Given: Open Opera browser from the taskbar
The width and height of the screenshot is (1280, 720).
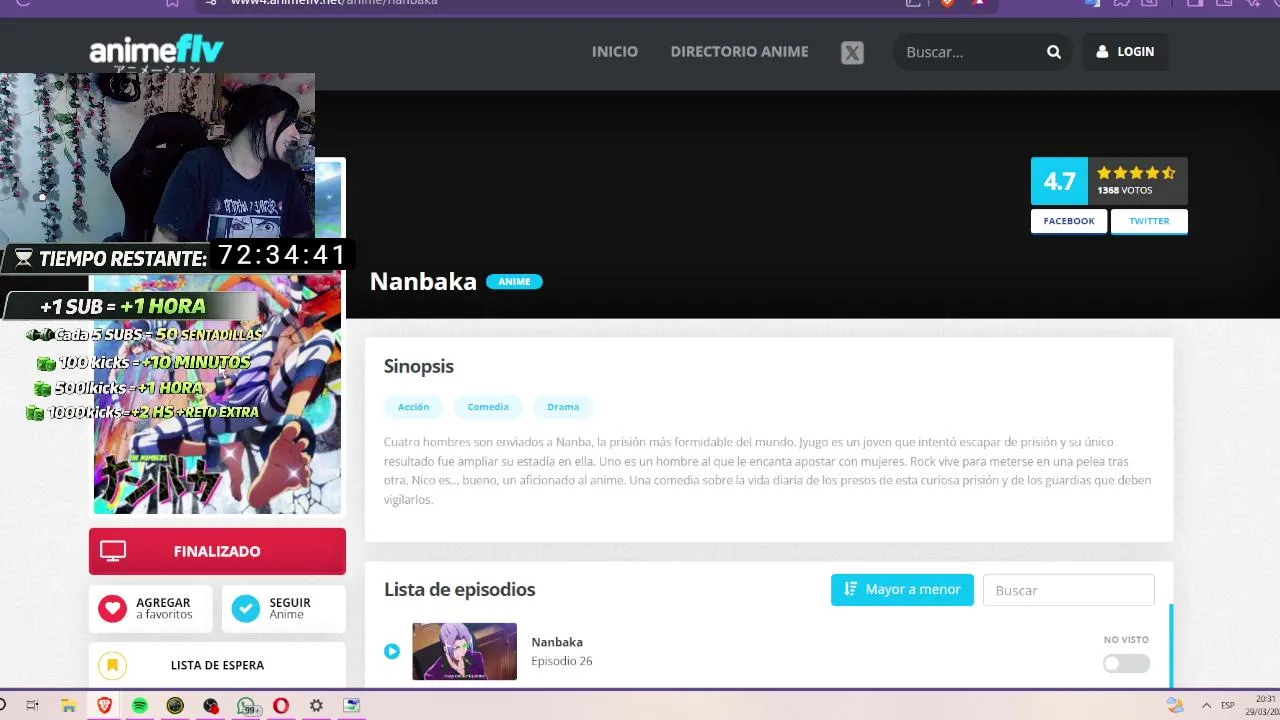Looking at the screenshot, I should 281,705.
